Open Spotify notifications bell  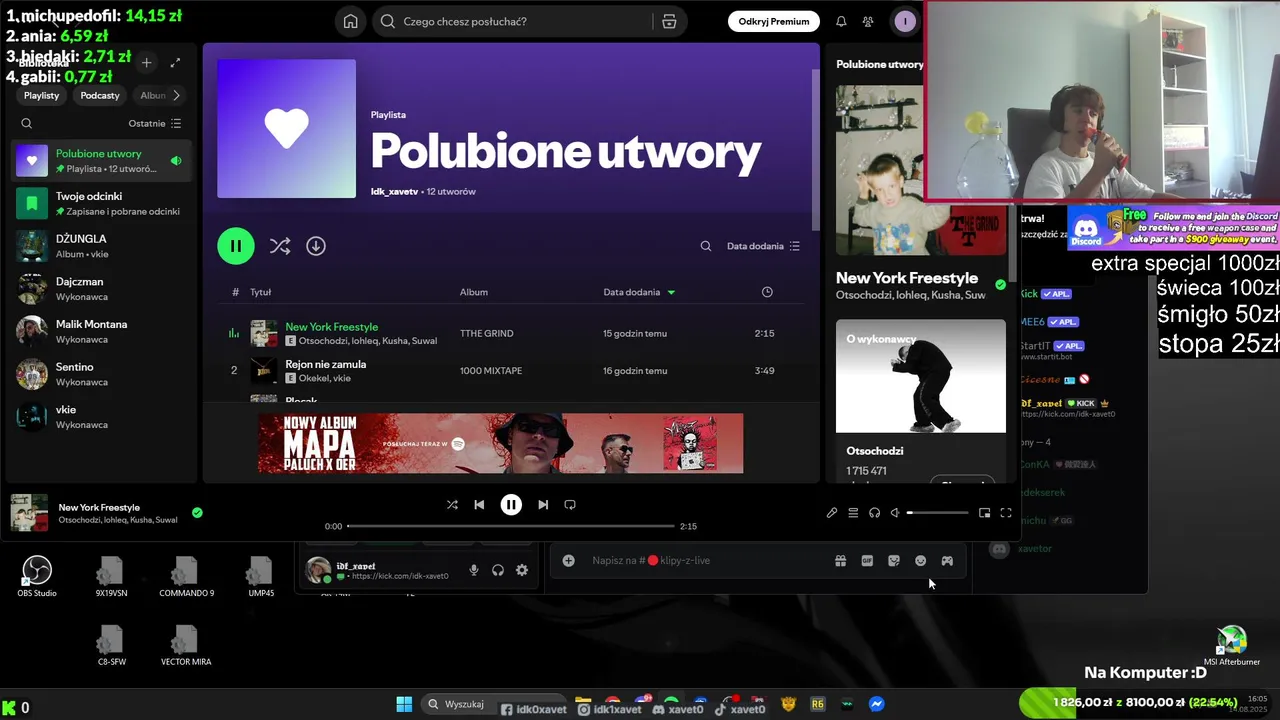coord(841,21)
